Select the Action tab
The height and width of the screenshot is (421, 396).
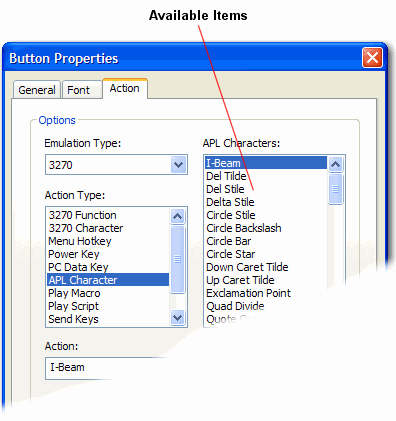click(125, 88)
